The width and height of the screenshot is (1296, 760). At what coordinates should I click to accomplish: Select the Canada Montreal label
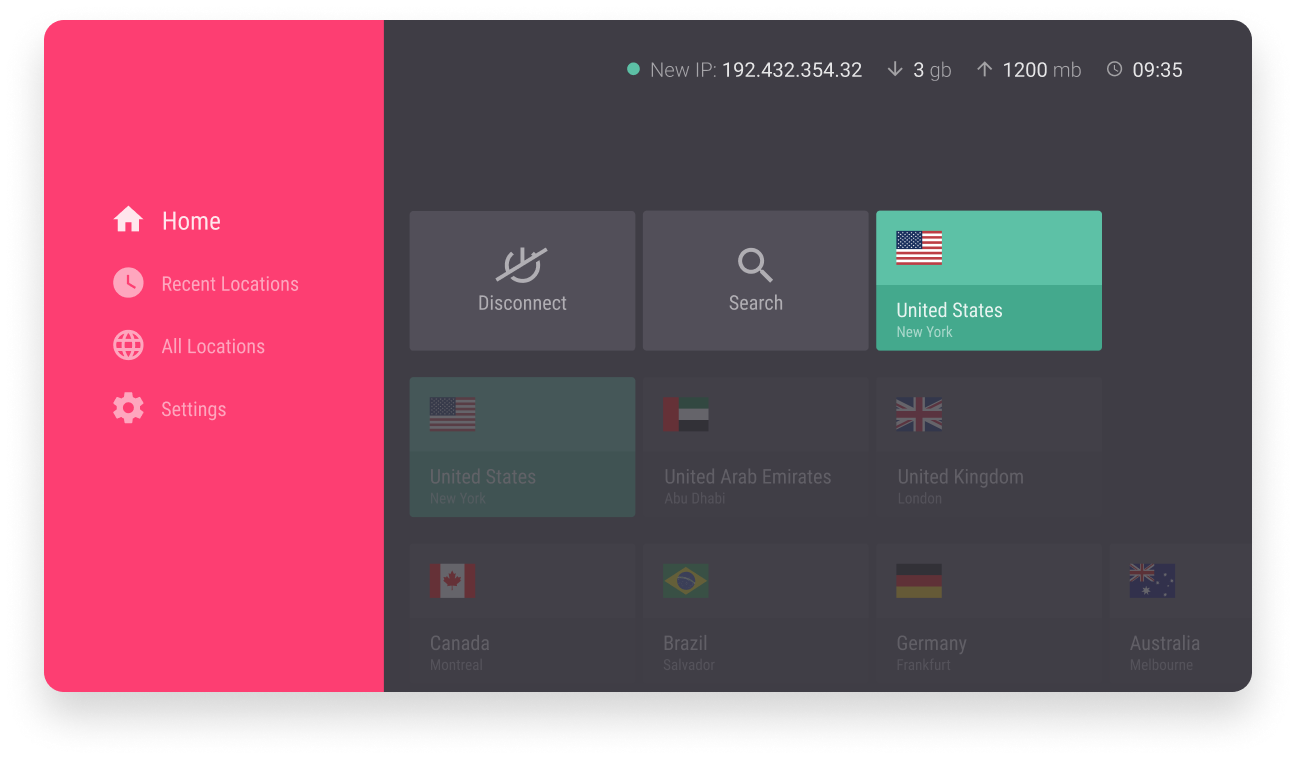click(460, 652)
